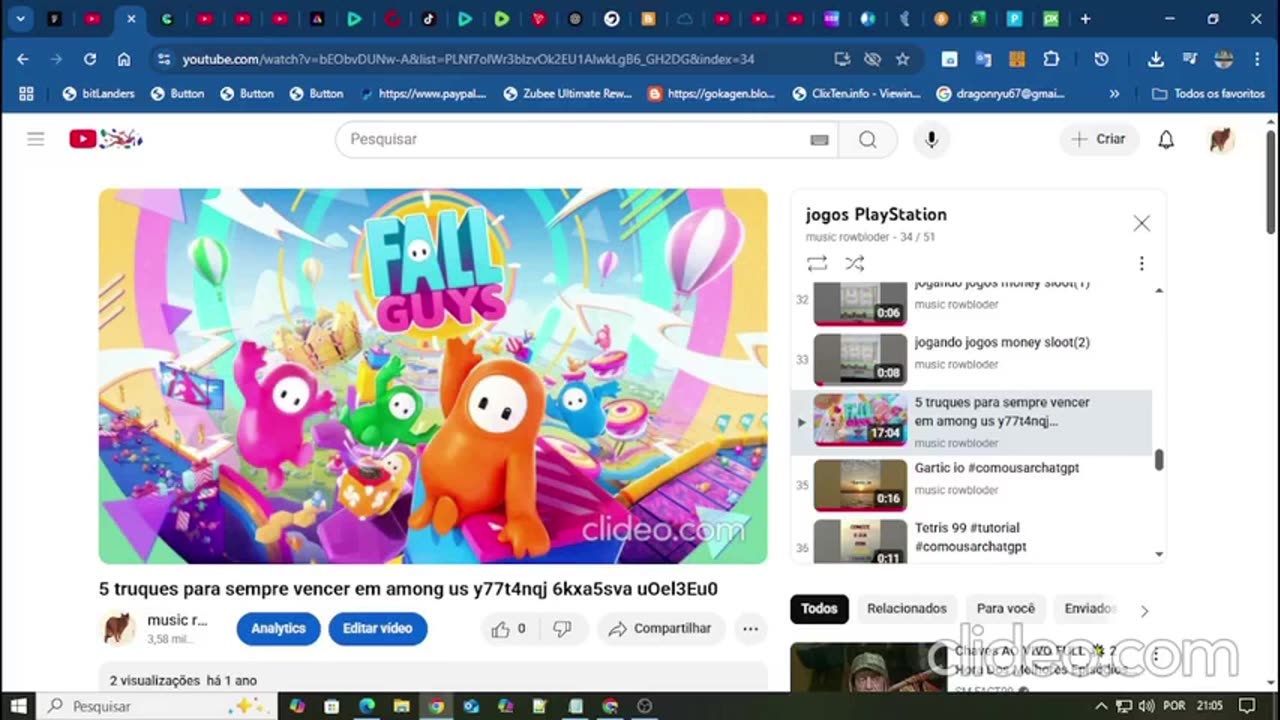The width and height of the screenshot is (1280, 720).
Task: Start voice search with the microphone
Action: point(931,140)
